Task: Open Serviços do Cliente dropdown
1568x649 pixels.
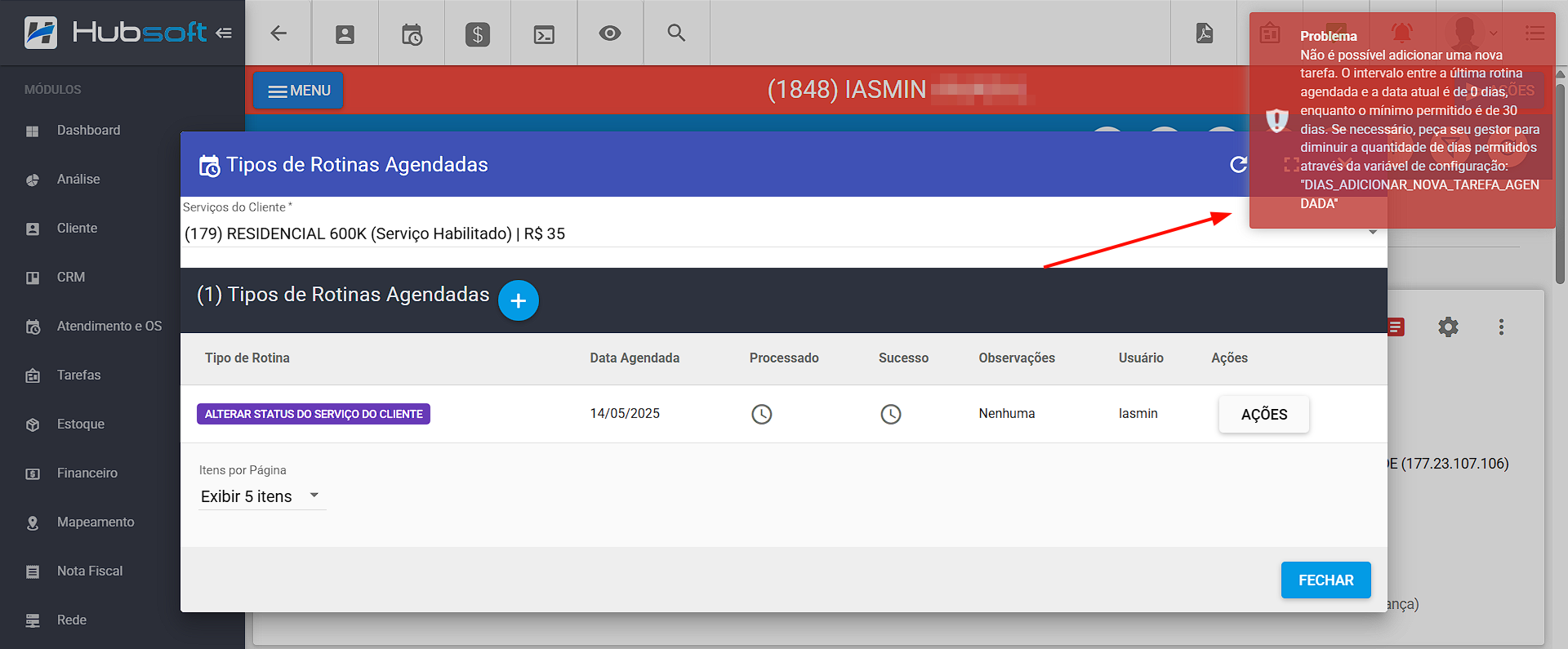Action: [783, 233]
